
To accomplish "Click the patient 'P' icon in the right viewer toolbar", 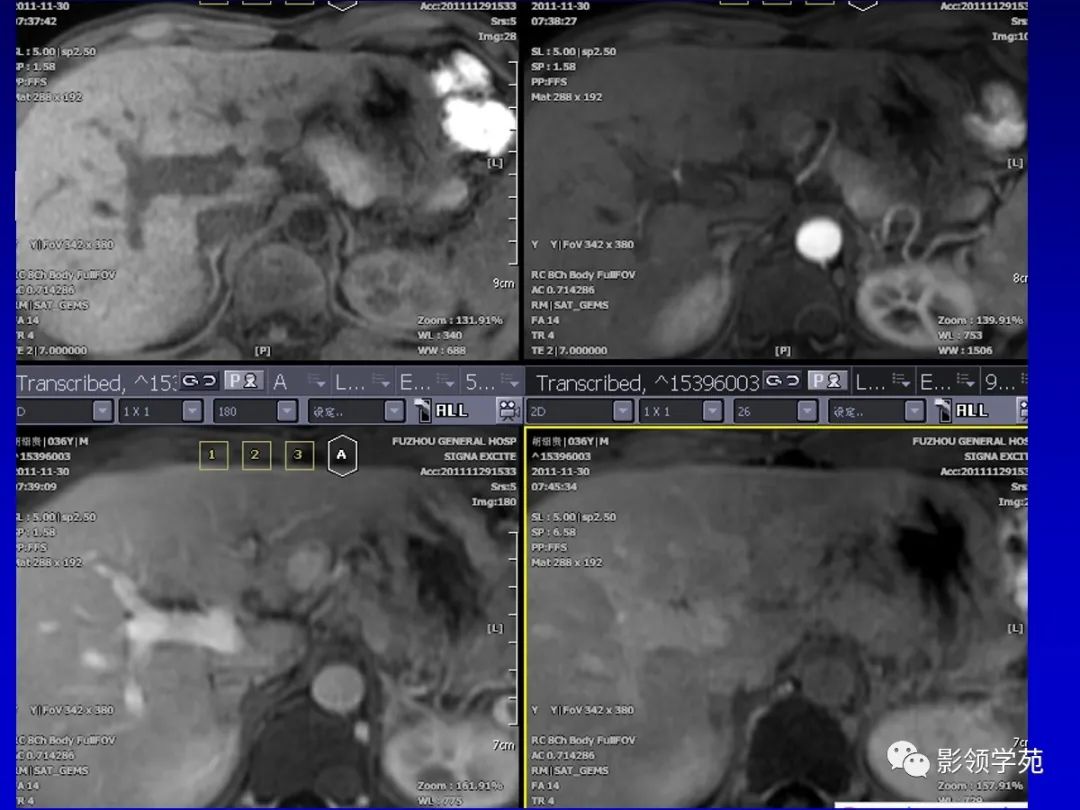I will (x=827, y=381).
